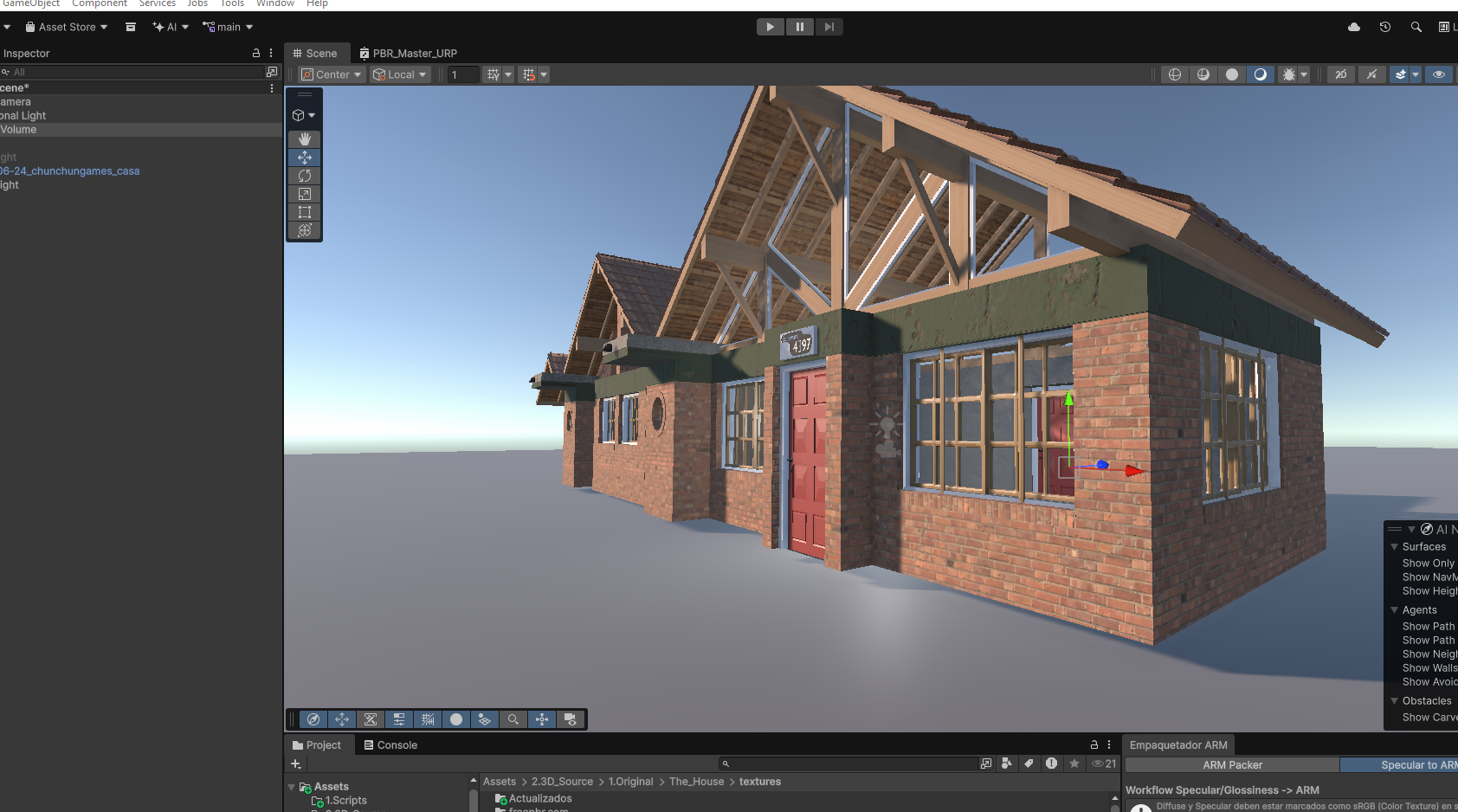Switch to the Console tab
Image resolution: width=1458 pixels, height=812 pixels.
point(390,744)
